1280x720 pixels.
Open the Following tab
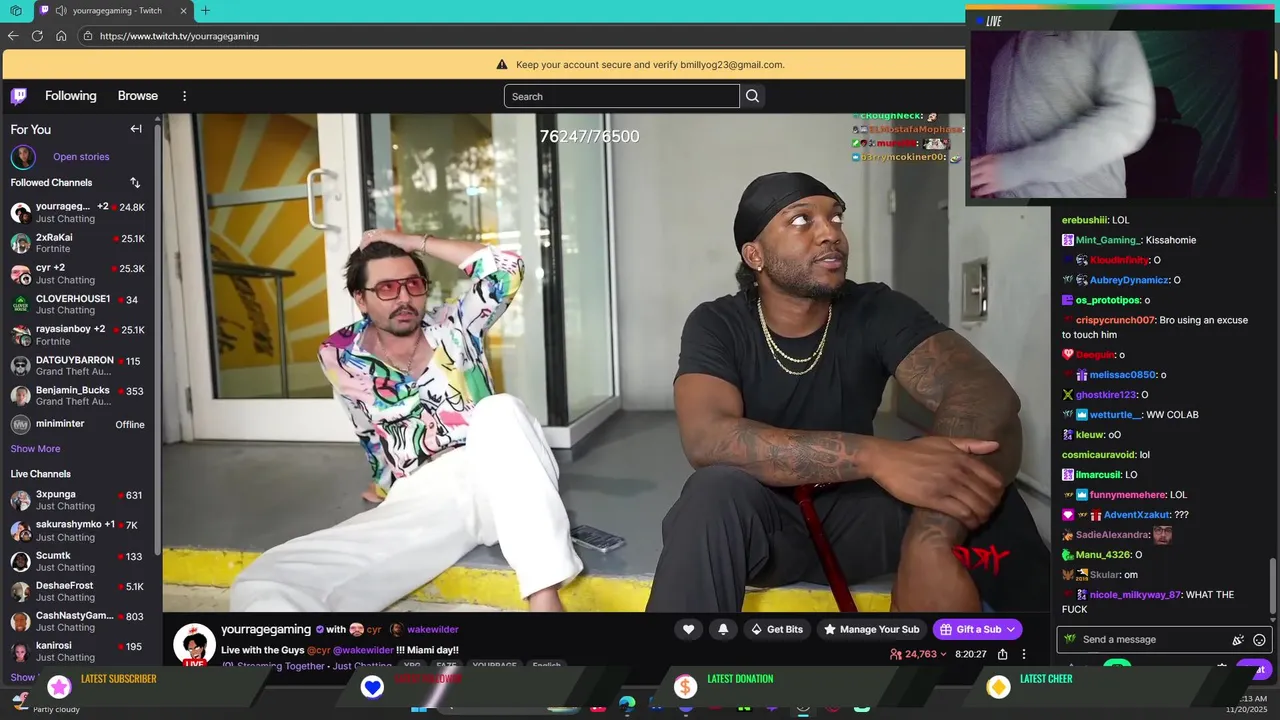tap(71, 96)
